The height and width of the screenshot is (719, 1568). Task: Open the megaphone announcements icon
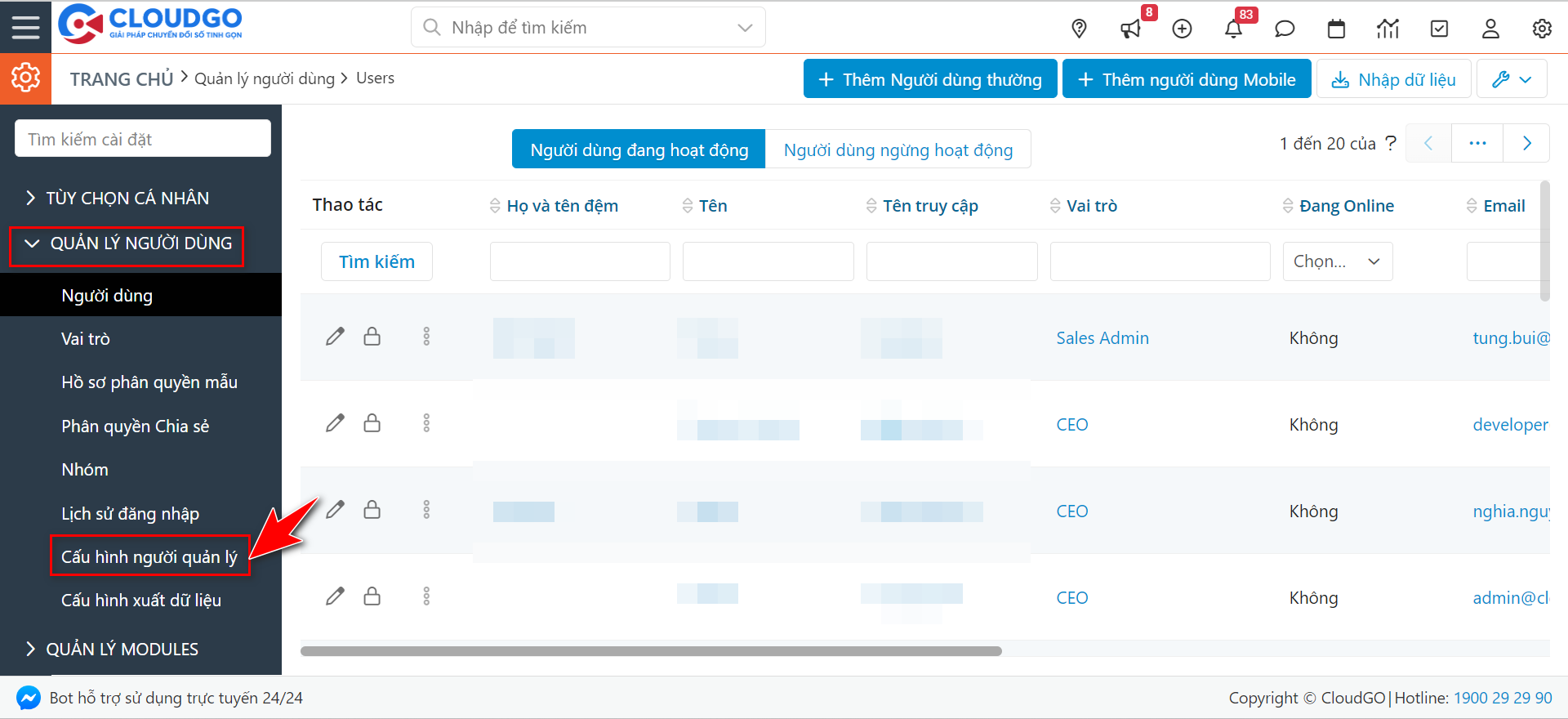coord(1130,29)
